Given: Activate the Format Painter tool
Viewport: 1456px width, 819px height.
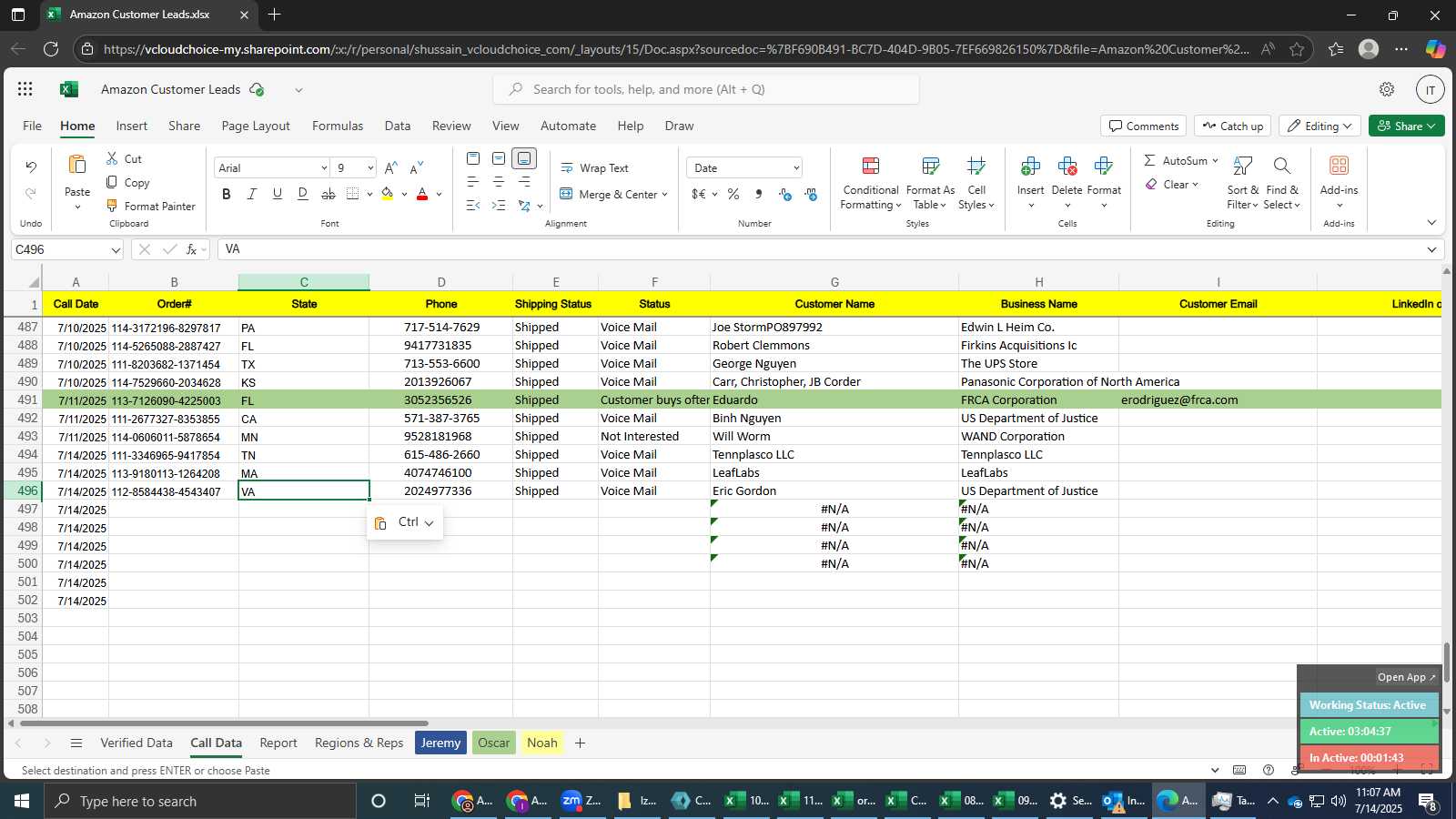Looking at the screenshot, I should 151,206.
